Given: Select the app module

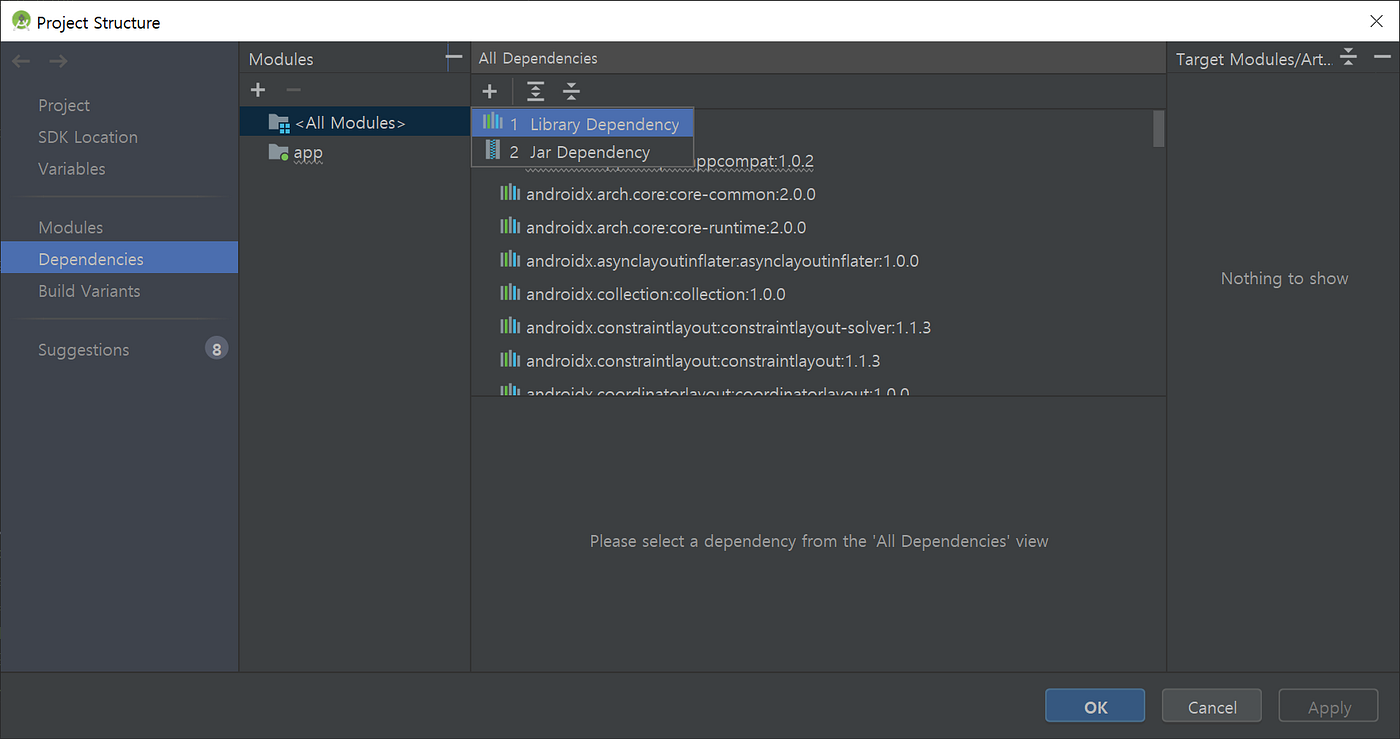Looking at the screenshot, I should tap(308, 153).
